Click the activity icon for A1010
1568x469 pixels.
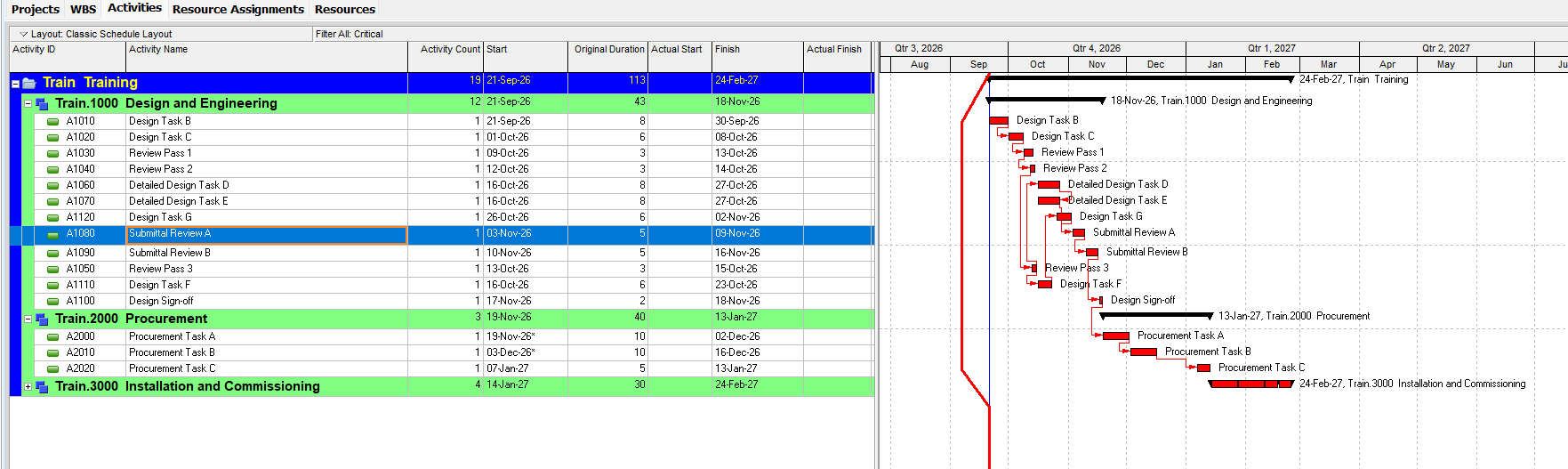click(x=52, y=122)
